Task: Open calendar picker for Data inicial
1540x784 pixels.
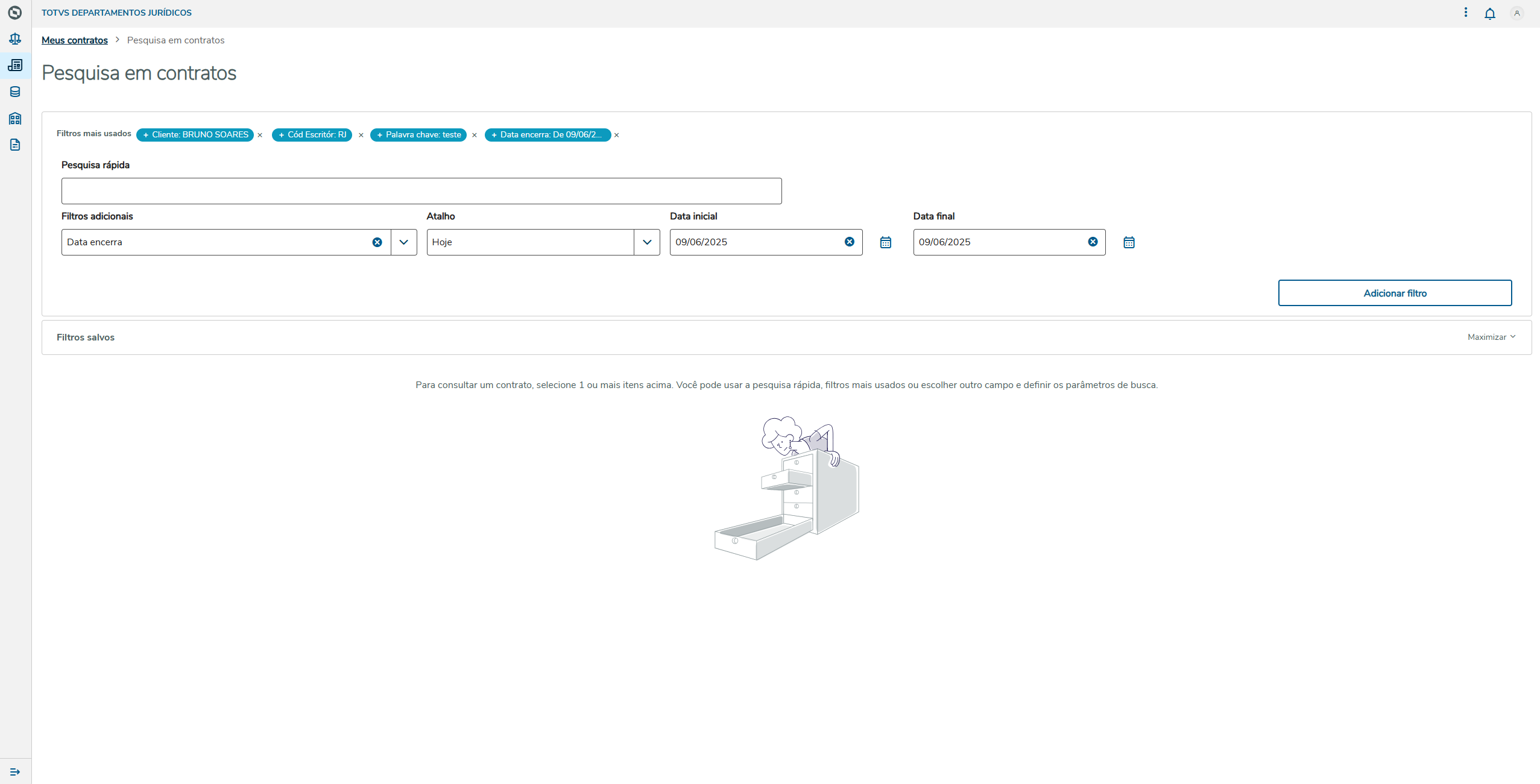Action: (885, 242)
